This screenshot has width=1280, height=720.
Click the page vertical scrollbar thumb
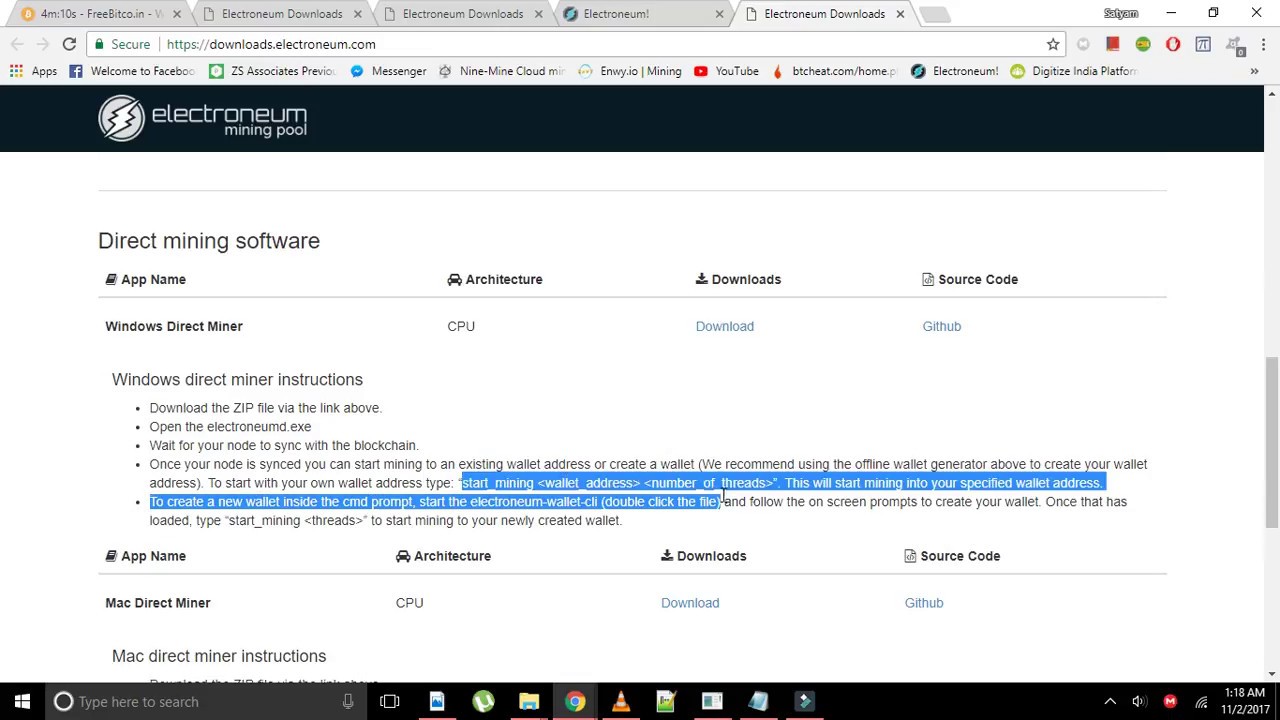point(1272,440)
